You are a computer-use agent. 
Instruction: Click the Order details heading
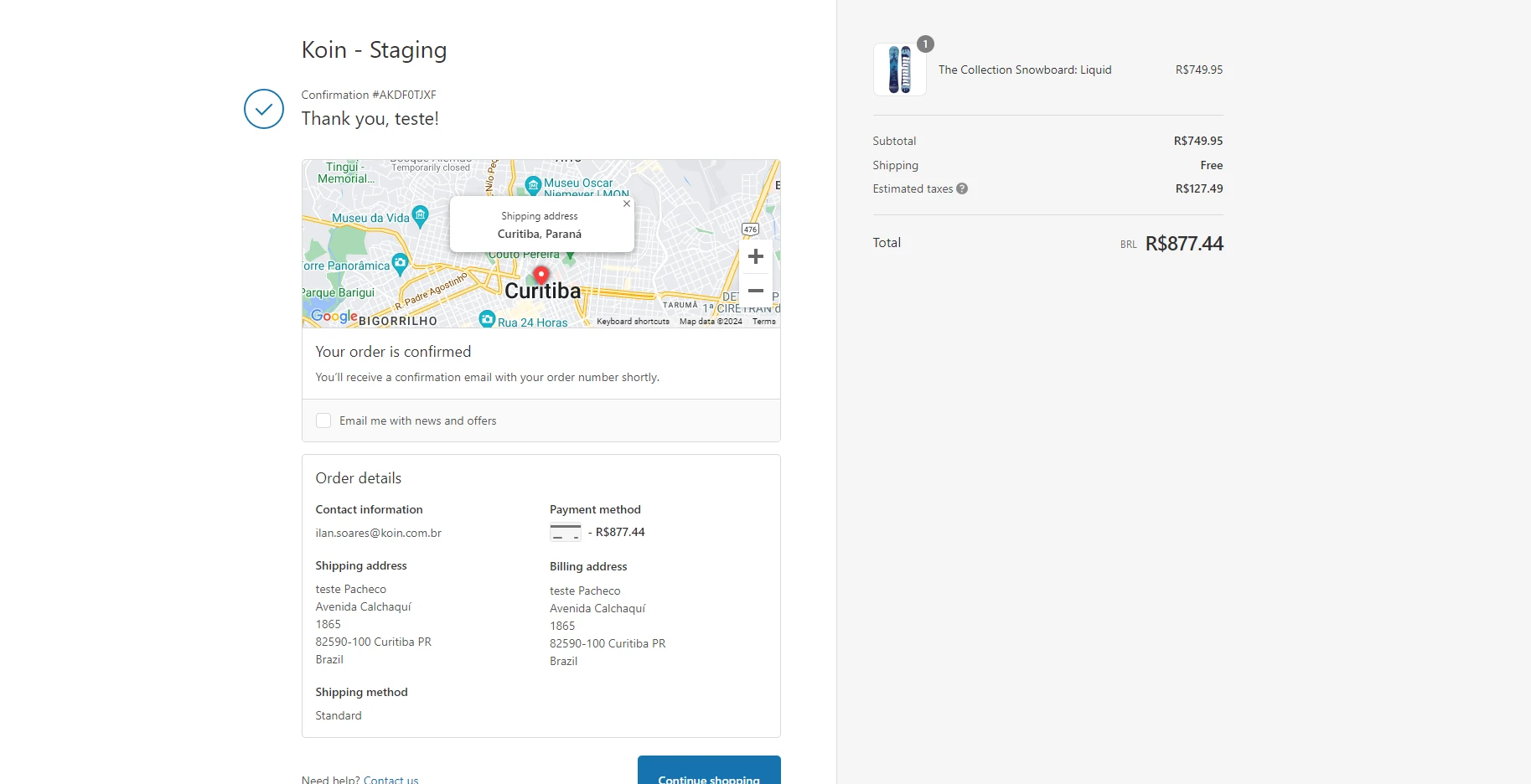[359, 478]
